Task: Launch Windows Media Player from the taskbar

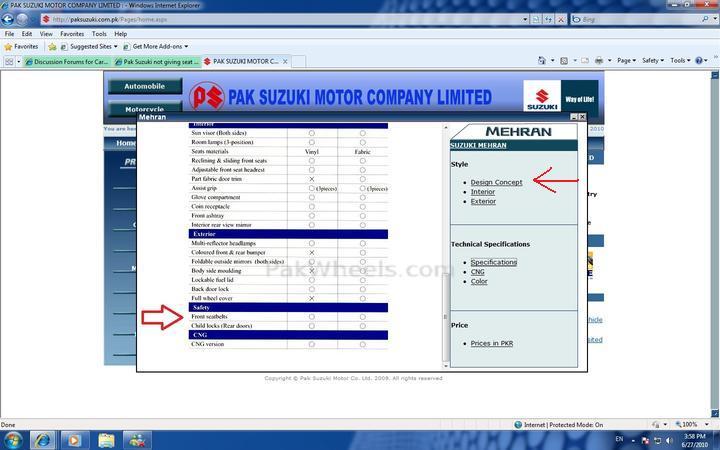Action: [74, 440]
